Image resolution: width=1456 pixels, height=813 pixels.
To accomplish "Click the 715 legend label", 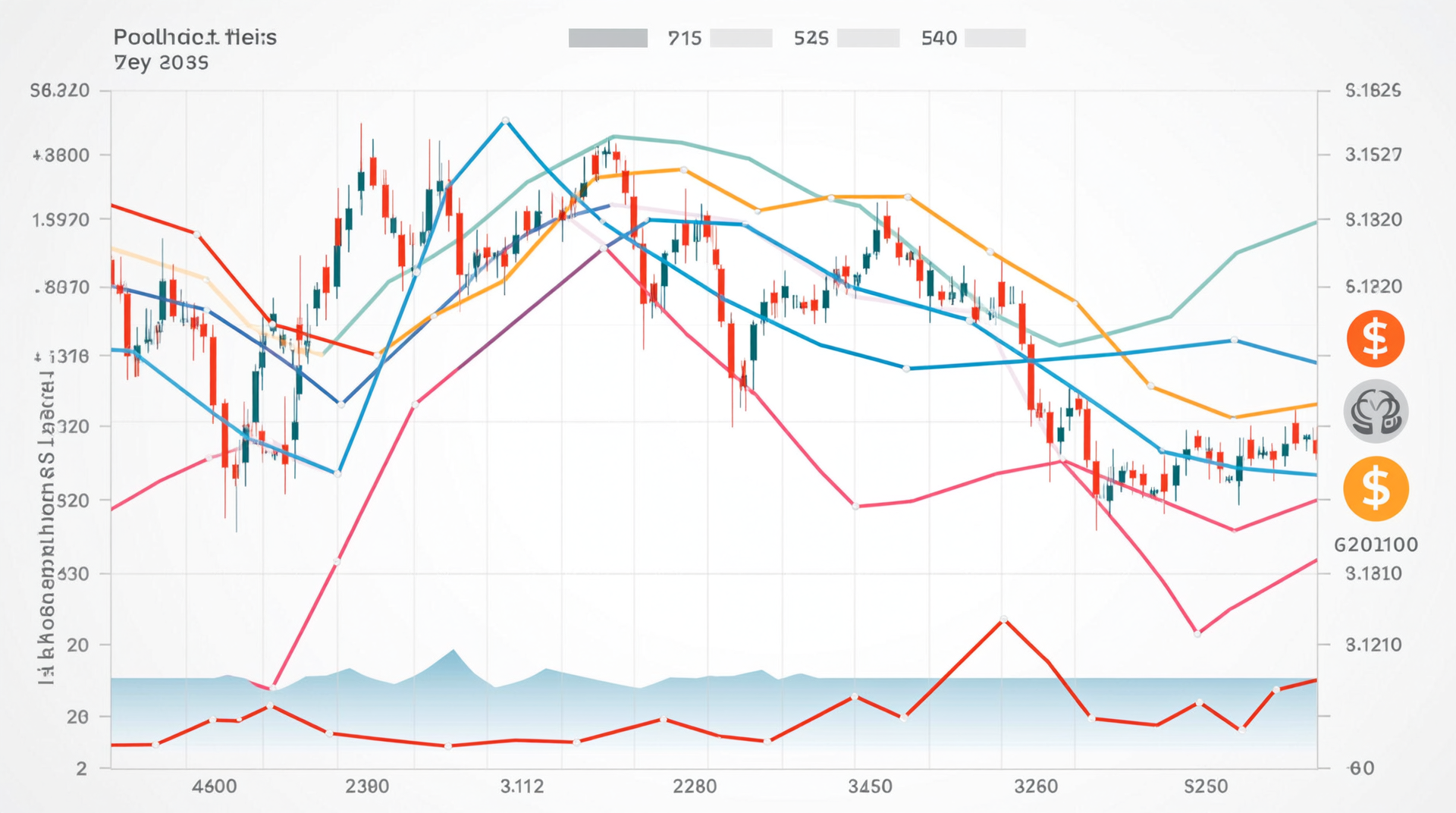I will tap(684, 38).
